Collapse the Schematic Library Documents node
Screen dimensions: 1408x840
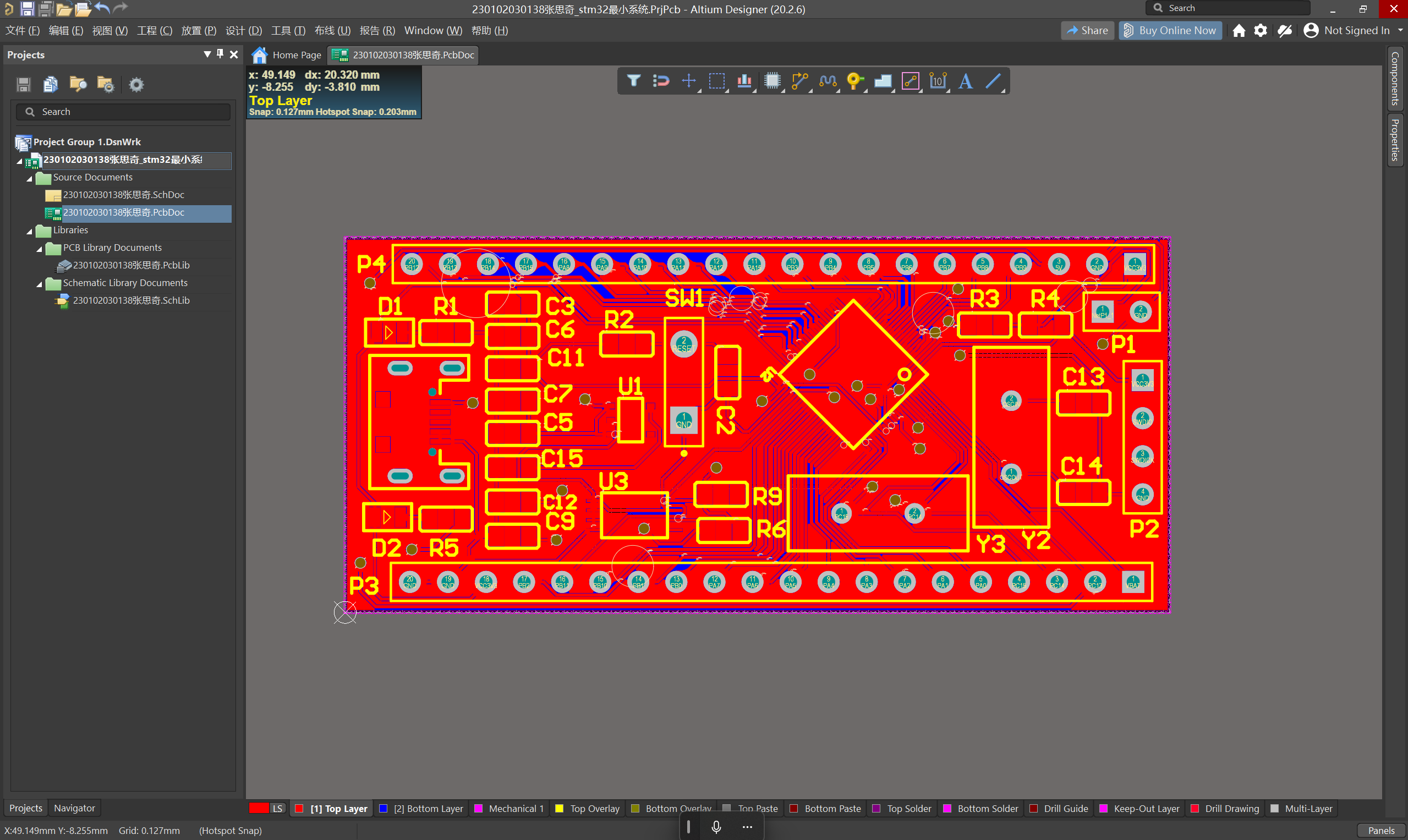pyautogui.click(x=39, y=284)
